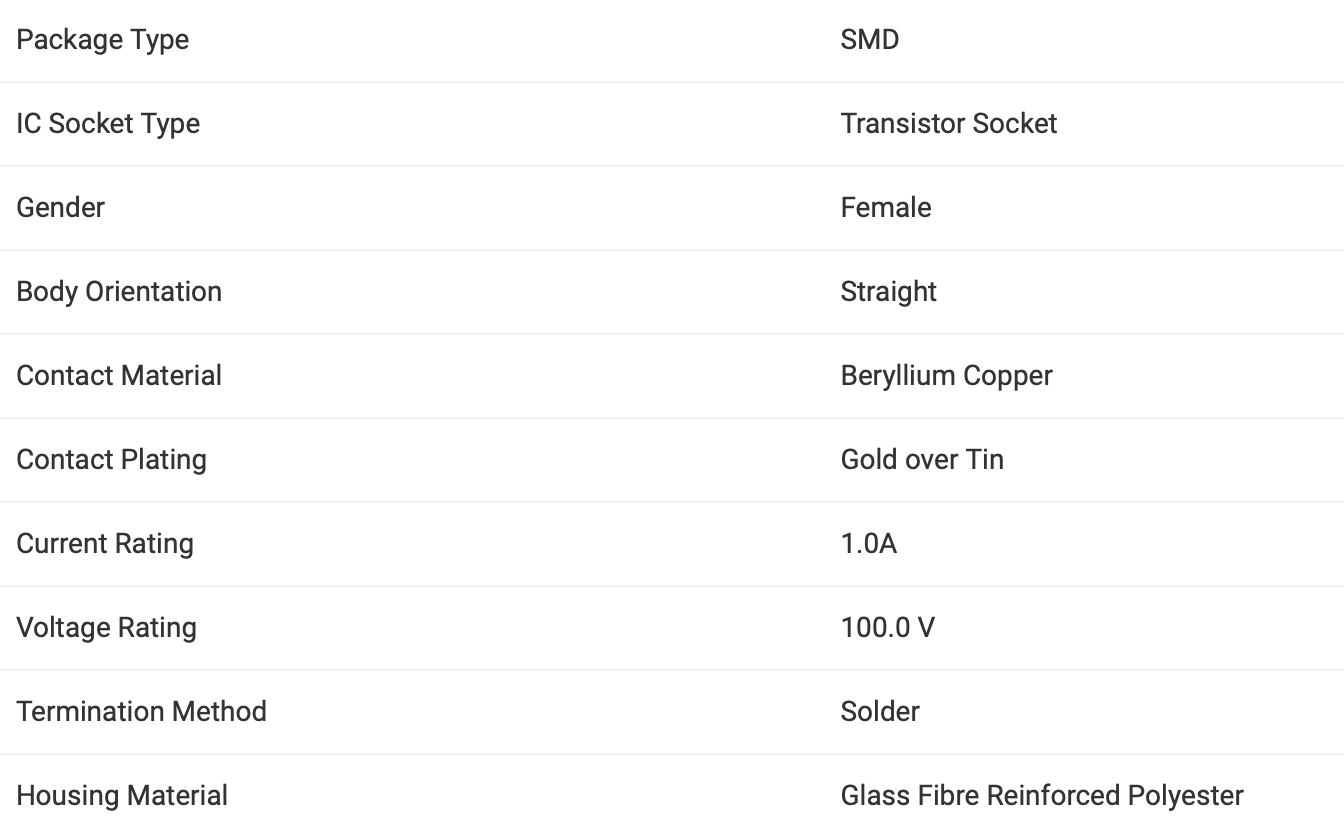The width and height of the screenshot is (1344, 834).
Task: Select the Straight value
Action: point(889,292)
